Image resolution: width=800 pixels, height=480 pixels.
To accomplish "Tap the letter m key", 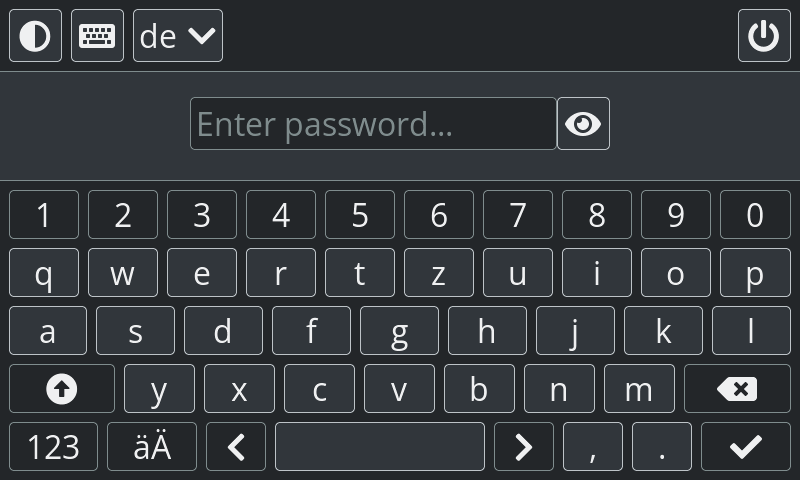I will 639,389.
